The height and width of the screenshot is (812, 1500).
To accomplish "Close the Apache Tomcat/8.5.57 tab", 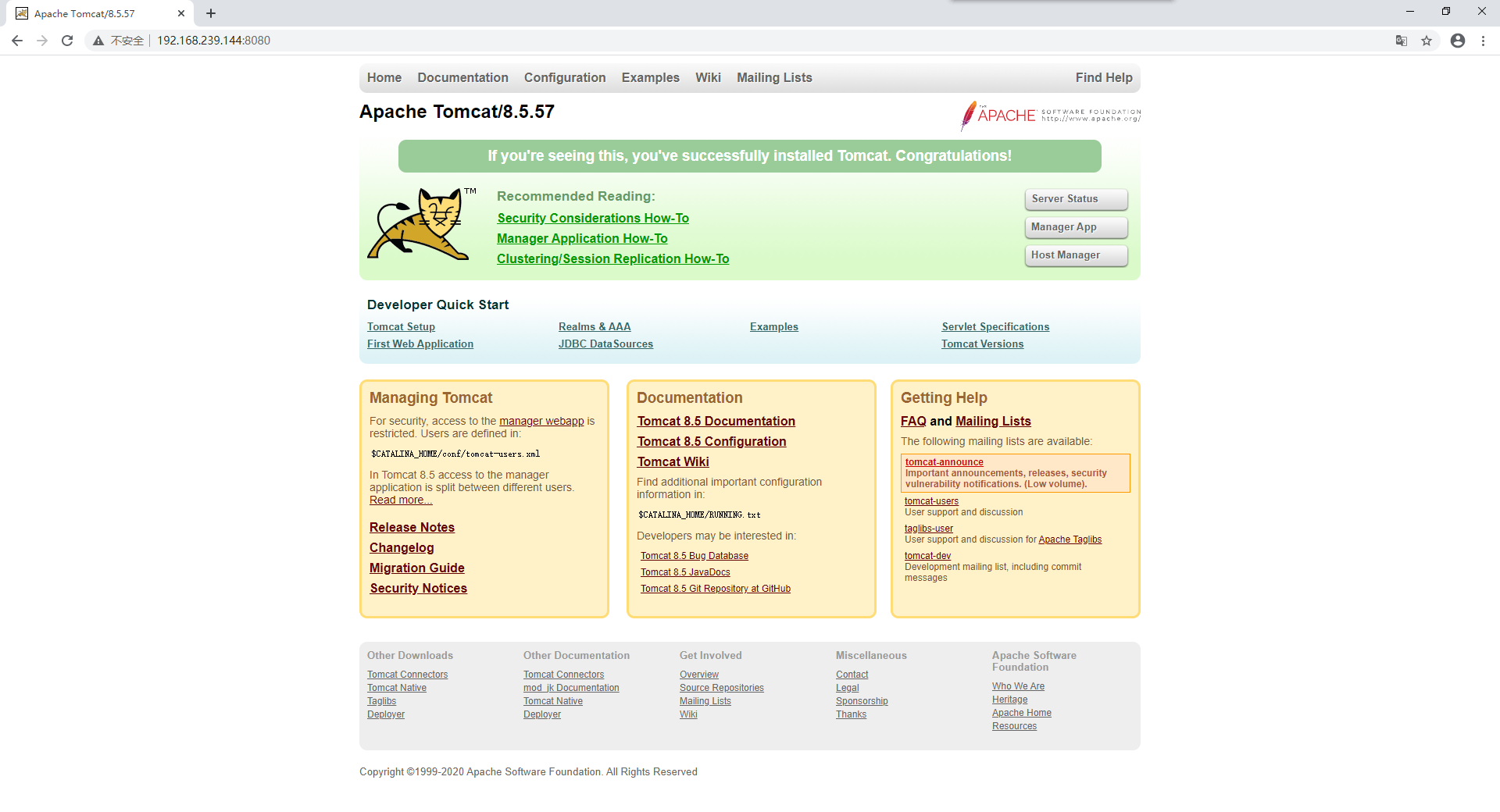I will (181, 13).
